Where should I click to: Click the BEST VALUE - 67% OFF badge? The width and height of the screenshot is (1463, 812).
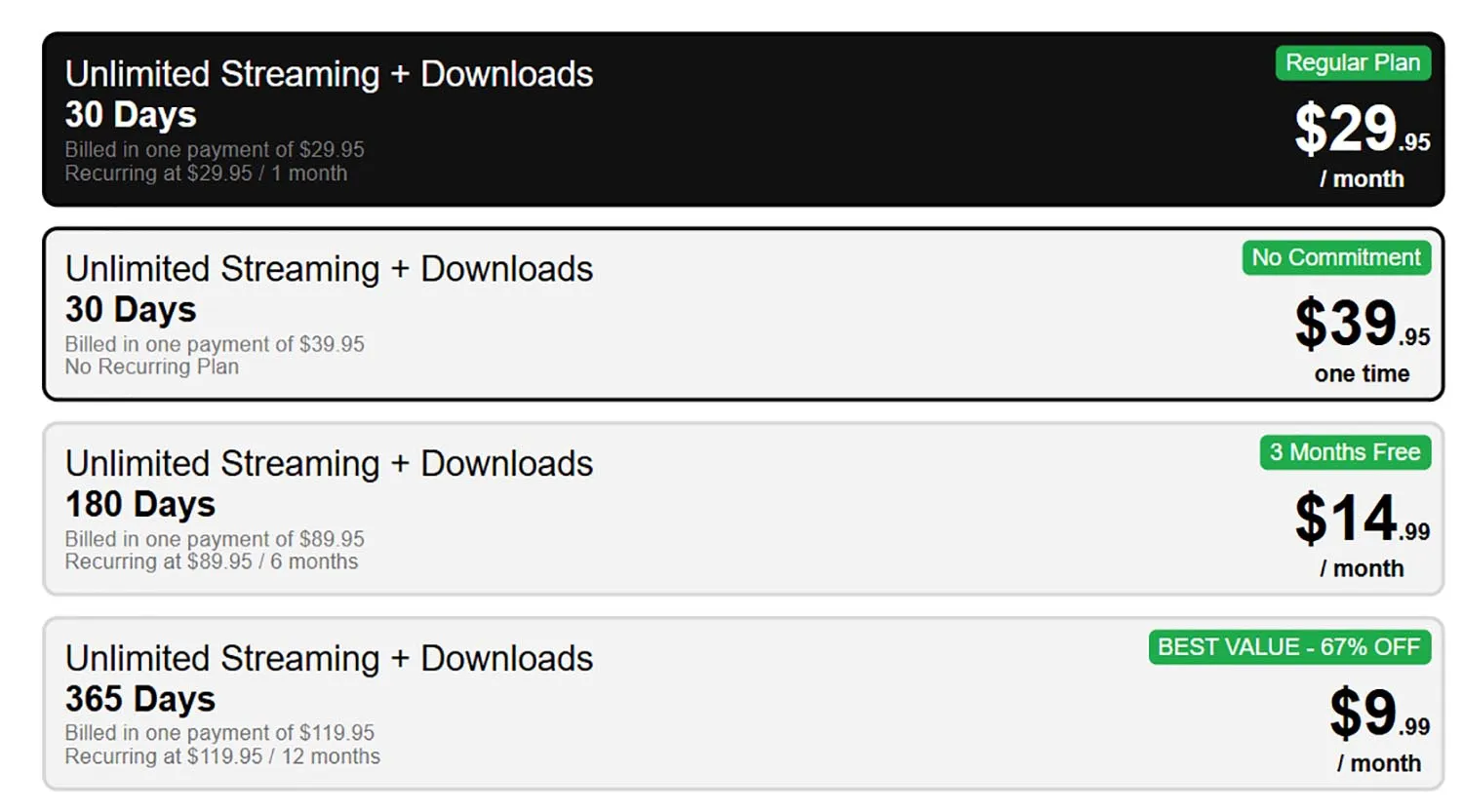(1289, 646)
